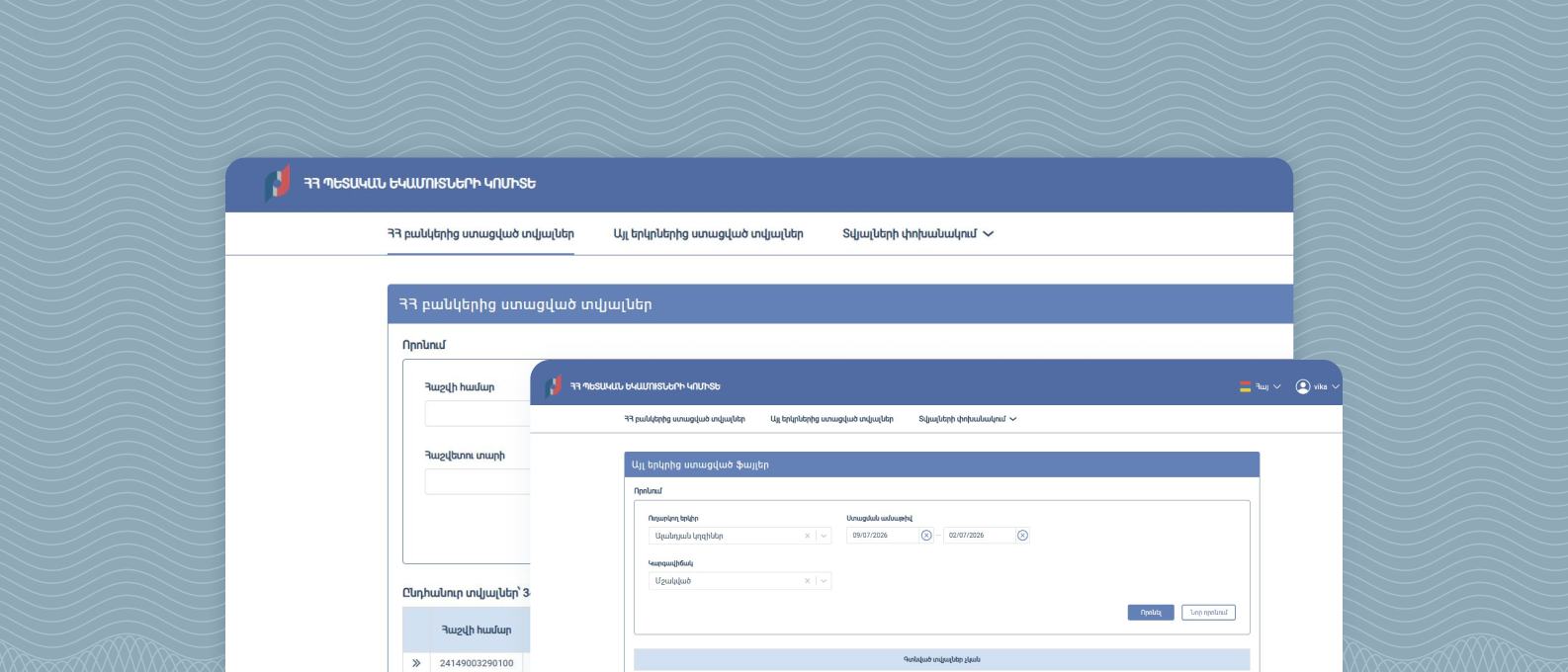Viewport: 1568px width, 672px height.
Task: Click the Այլ երկրից ստացված ֆայլեր panel header
Action: tap(942, 464)
